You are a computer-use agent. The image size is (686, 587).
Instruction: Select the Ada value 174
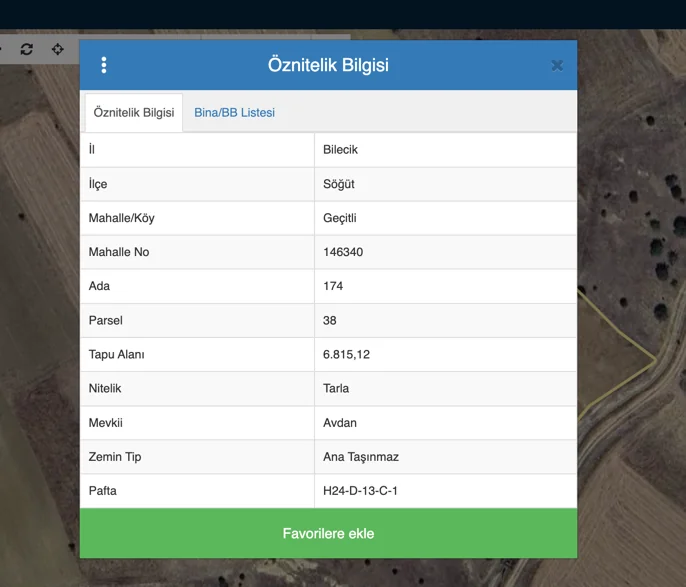(x=333, y=286)
